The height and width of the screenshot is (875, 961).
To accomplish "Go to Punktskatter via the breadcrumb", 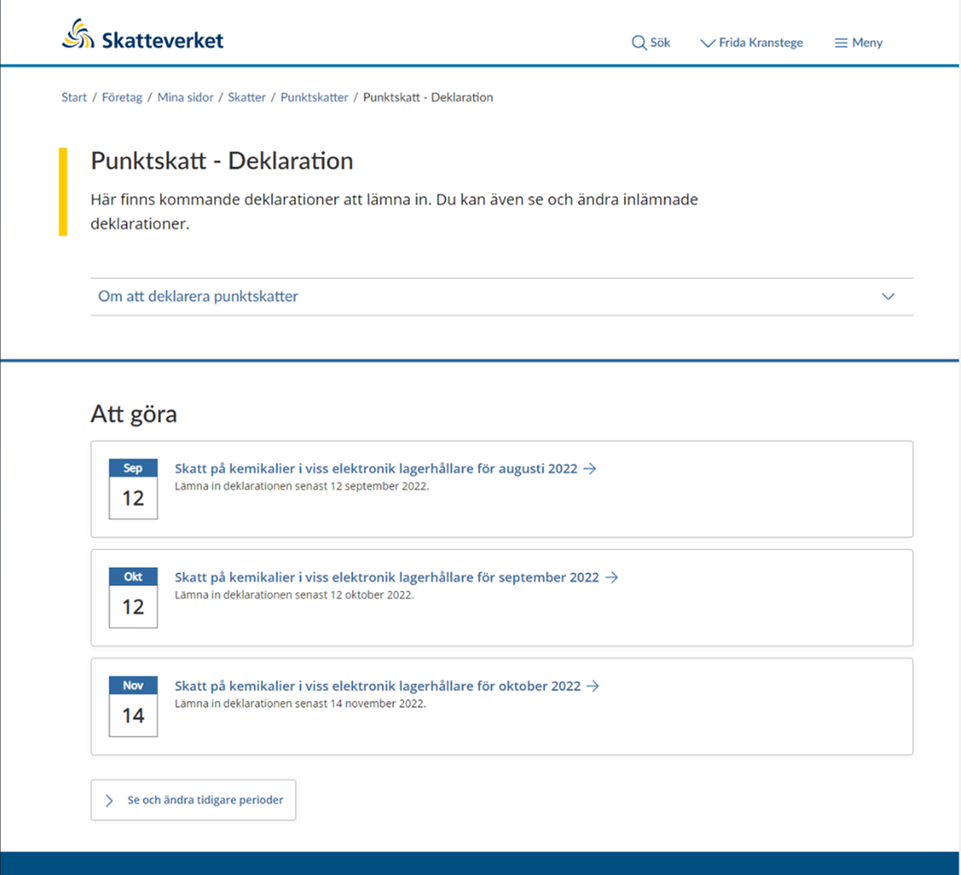I will (312, 97).
